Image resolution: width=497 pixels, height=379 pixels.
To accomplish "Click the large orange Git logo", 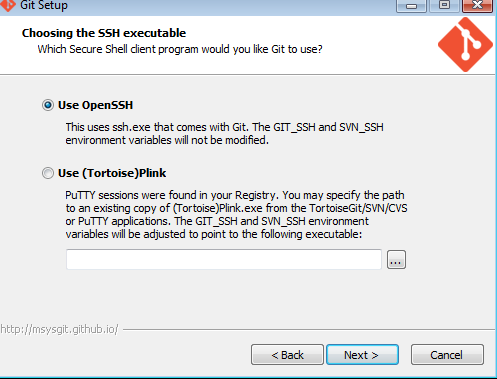I will pyautogui.click(x=465, y=45).
